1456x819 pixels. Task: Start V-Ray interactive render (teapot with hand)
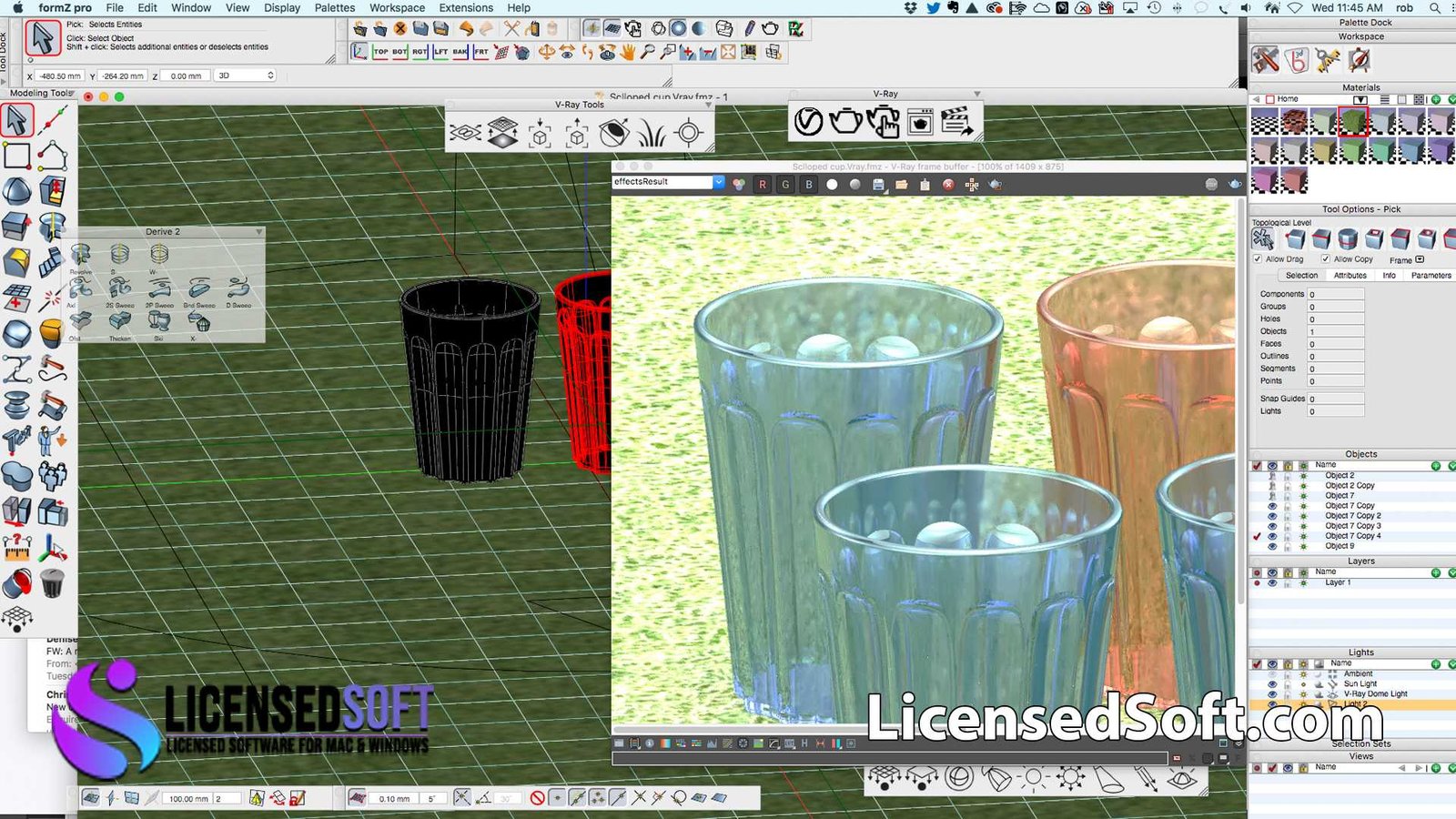[883, 121]
